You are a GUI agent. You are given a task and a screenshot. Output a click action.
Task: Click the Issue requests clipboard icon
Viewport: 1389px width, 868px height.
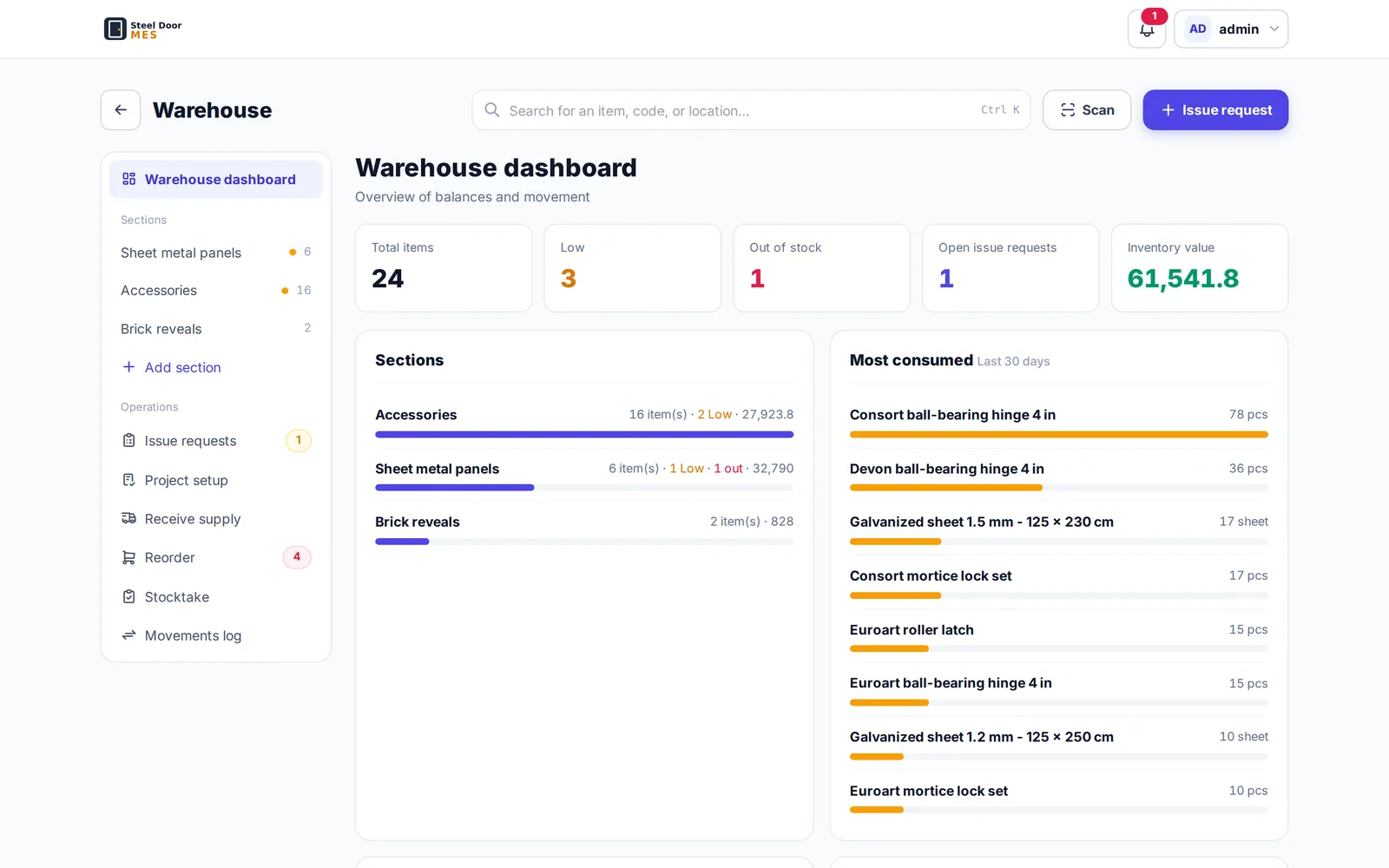coord(128,441)
